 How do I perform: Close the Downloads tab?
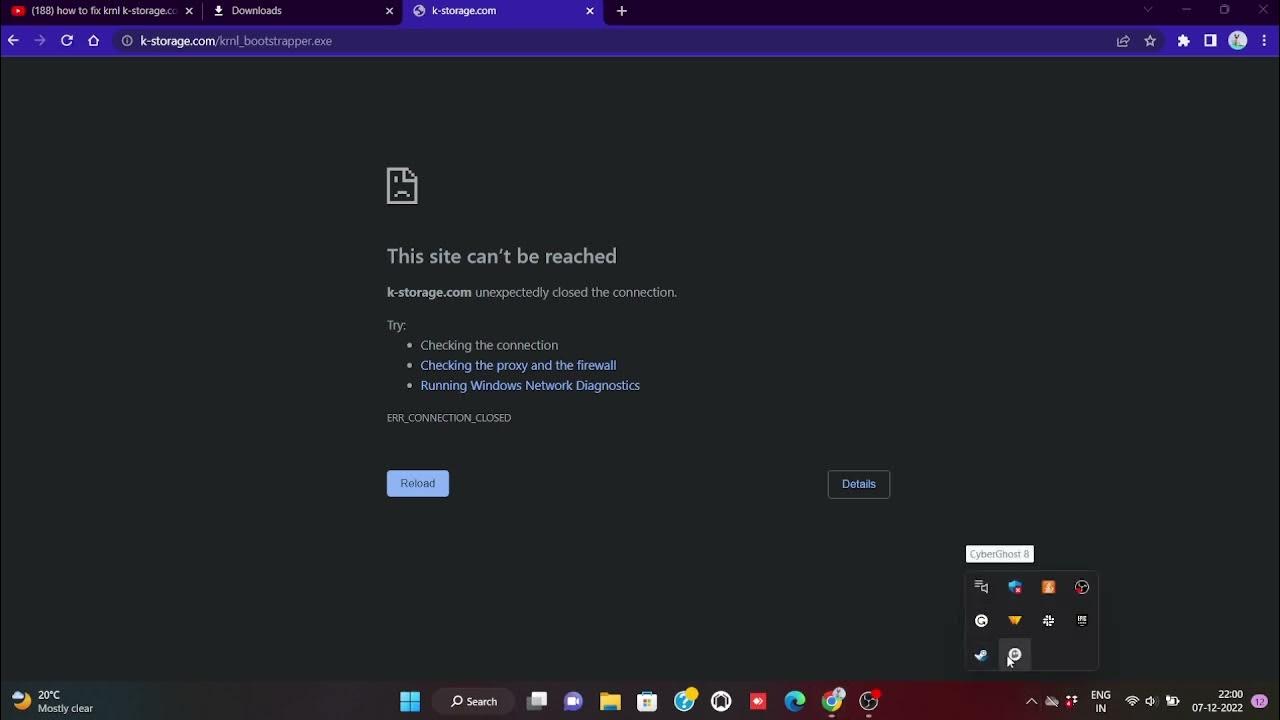coord(389,11)
